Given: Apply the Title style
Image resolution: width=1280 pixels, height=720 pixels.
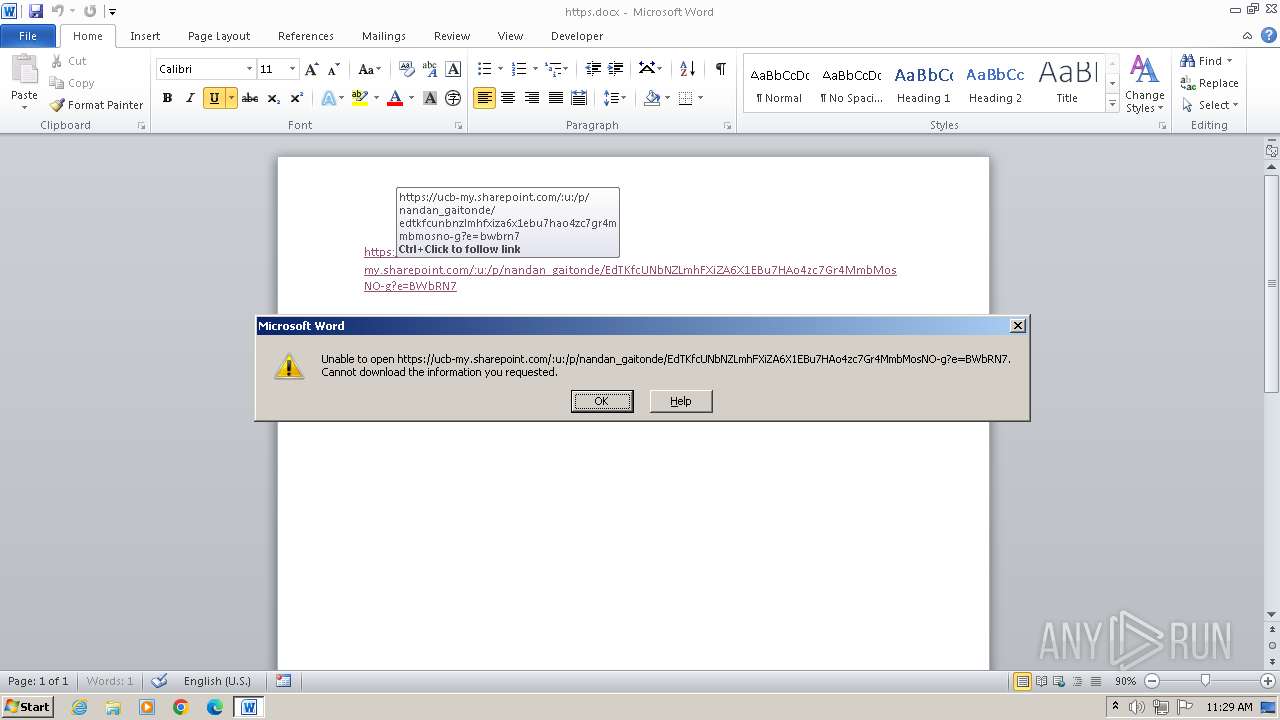Looking at the screenshot, I should [x=1067, y=84].
